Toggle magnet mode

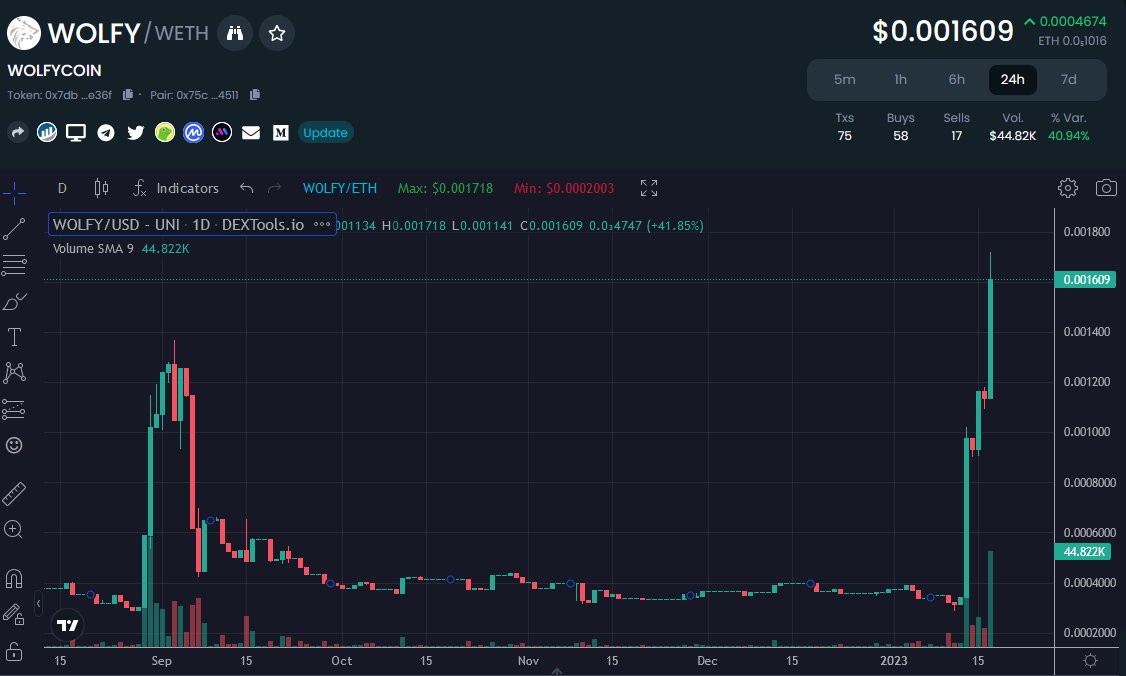tap(14, 578)
